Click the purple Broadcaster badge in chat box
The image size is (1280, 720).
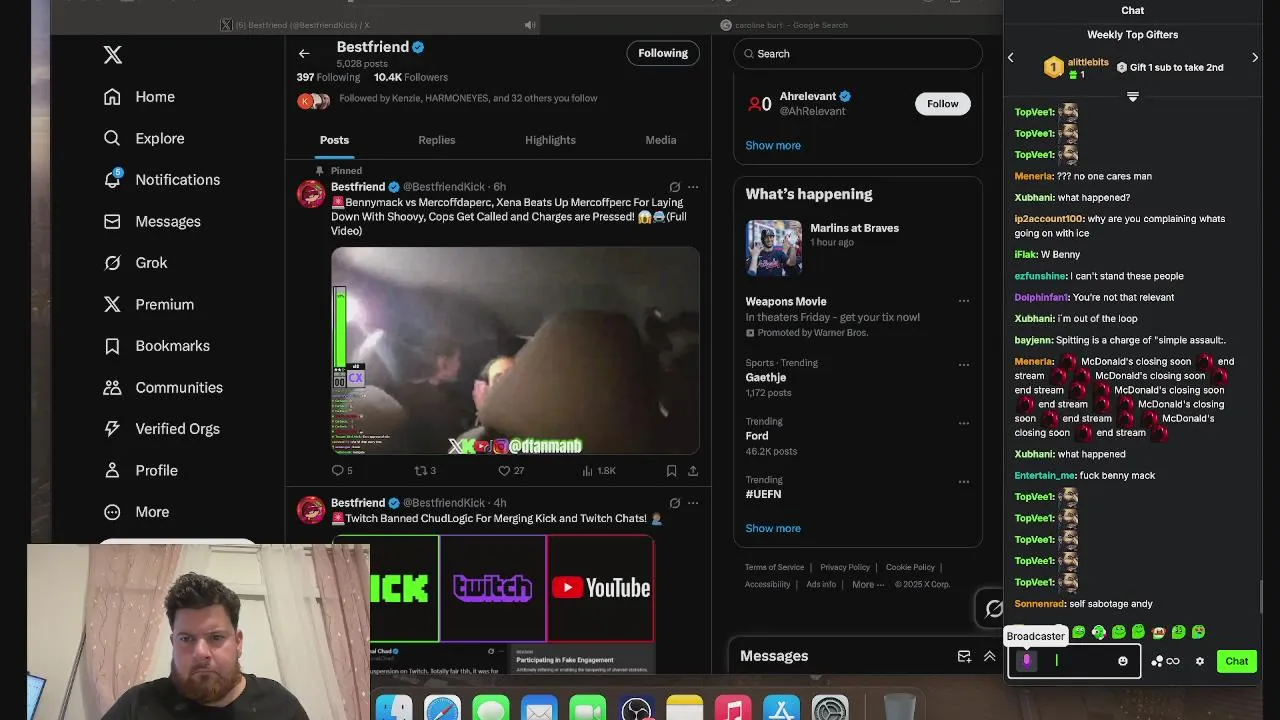click(x=1027, y=661)
